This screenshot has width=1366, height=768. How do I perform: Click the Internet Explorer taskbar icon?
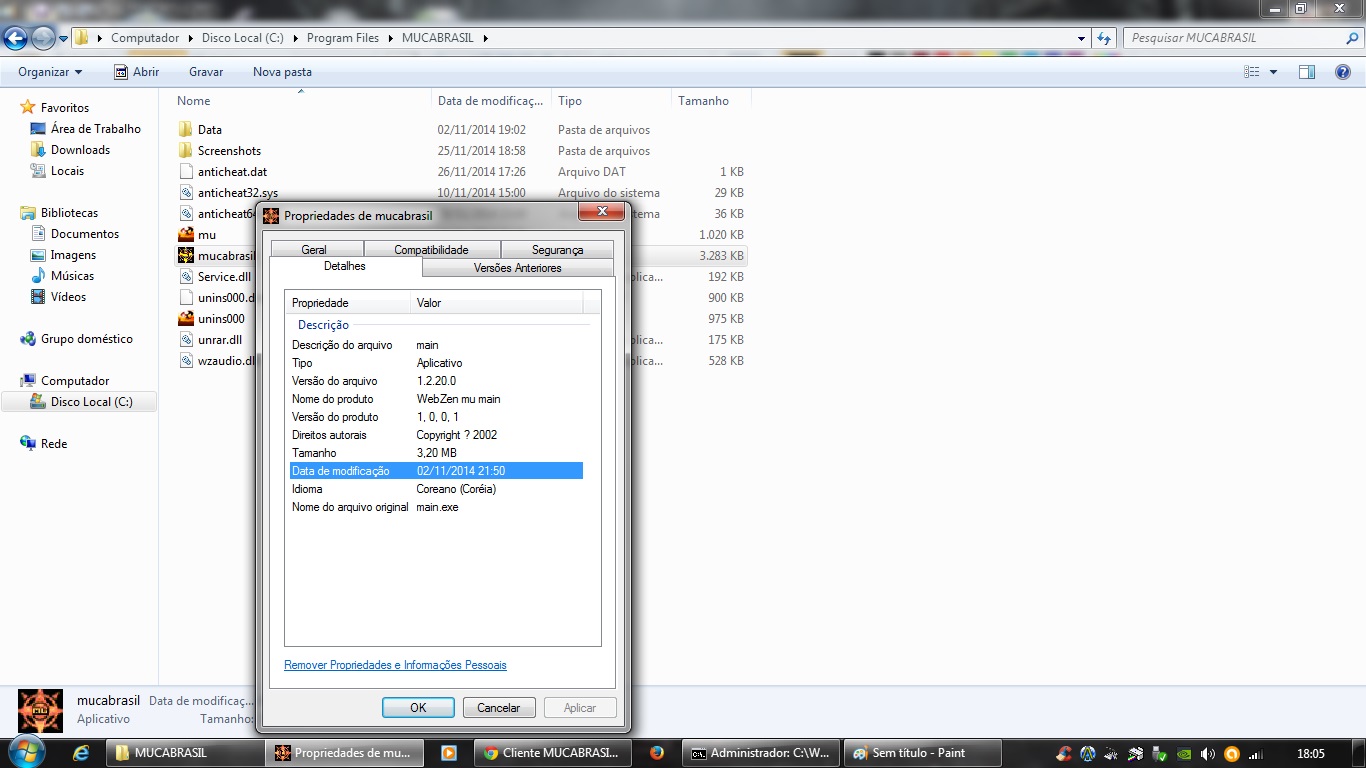point(81,753)
